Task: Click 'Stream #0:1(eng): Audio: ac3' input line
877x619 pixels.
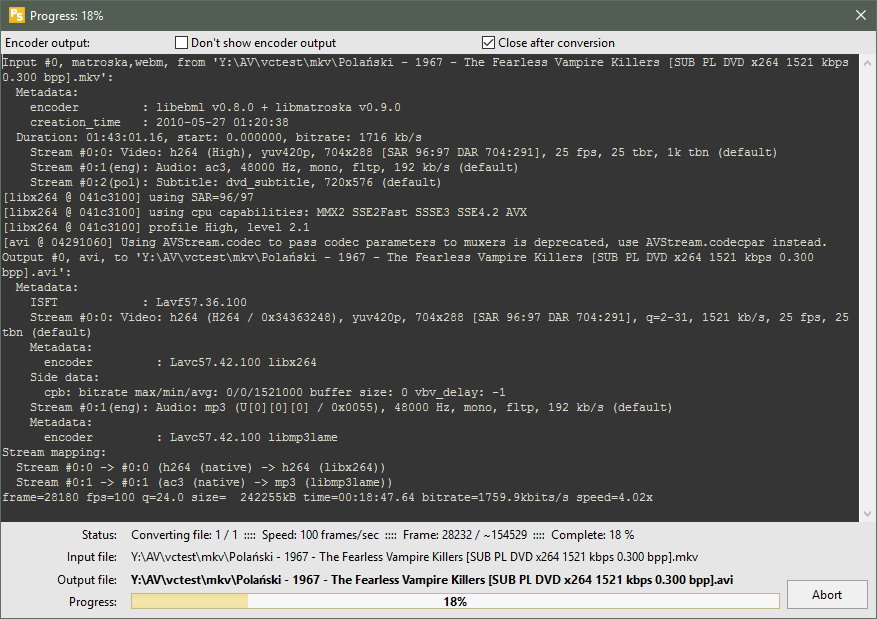Action: [x=274, y=167]
